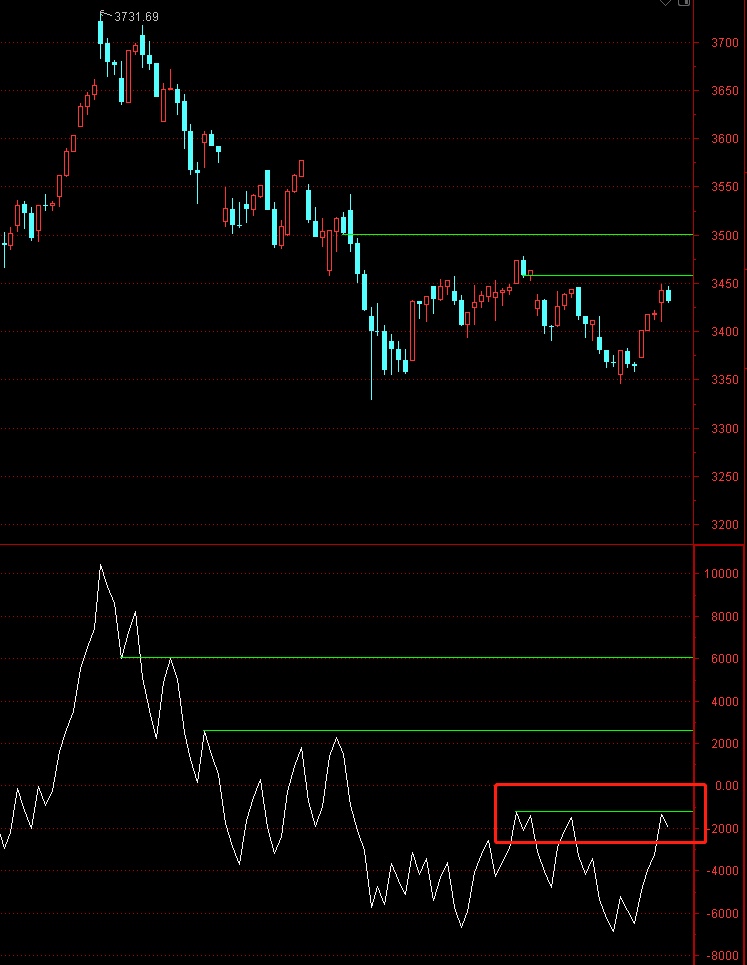
Task: Click the 3400 price axis label
Action: [x=724, y=332]
